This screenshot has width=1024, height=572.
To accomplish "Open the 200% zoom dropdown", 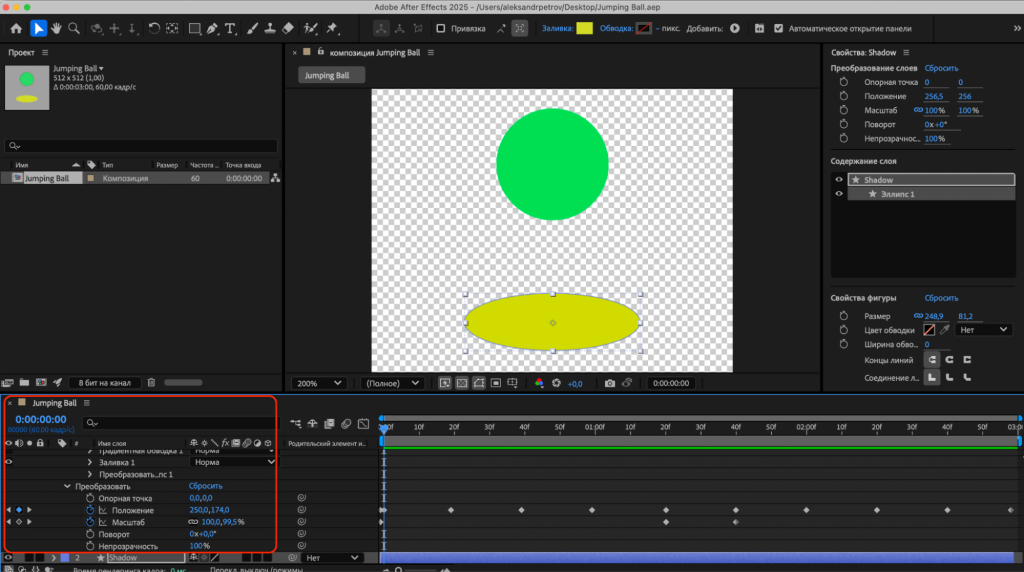I will pos(319,383).
